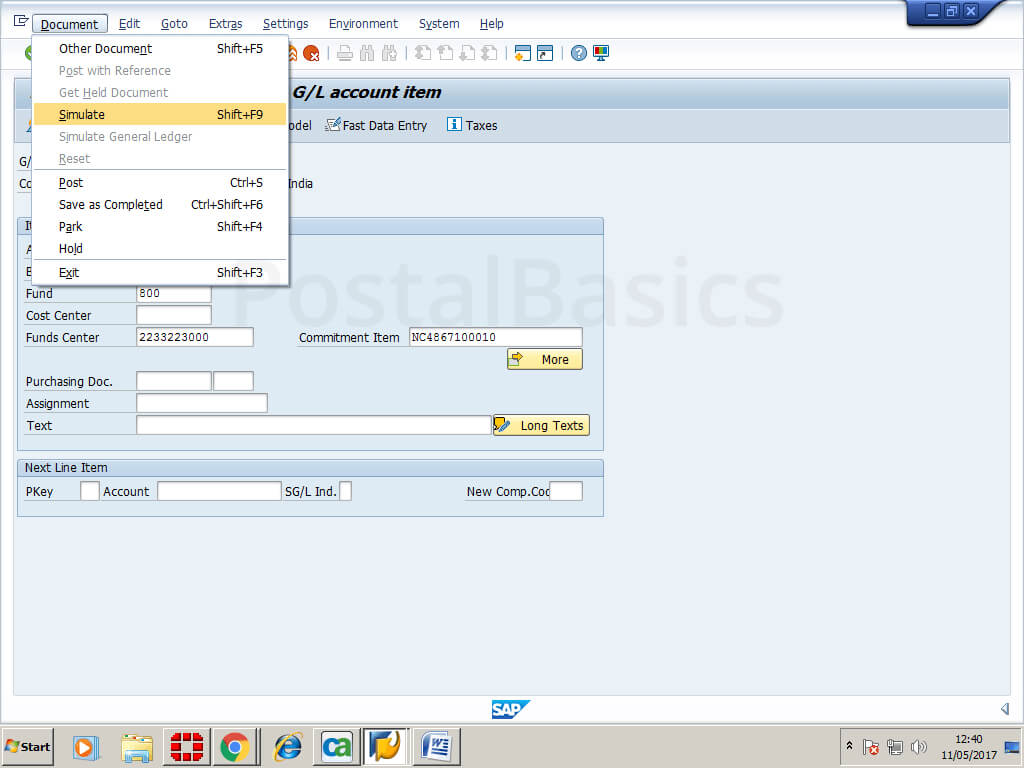1024x768 pixels.
Task: Launch Microsoft Word from the taskbar
Action: pos(437,746)
